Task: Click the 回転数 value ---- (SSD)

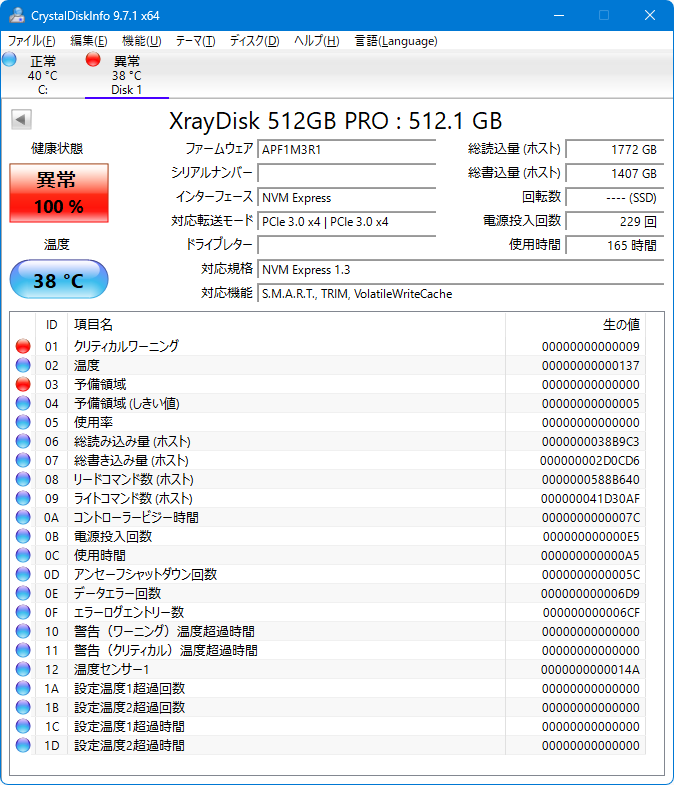Action: 615,197
